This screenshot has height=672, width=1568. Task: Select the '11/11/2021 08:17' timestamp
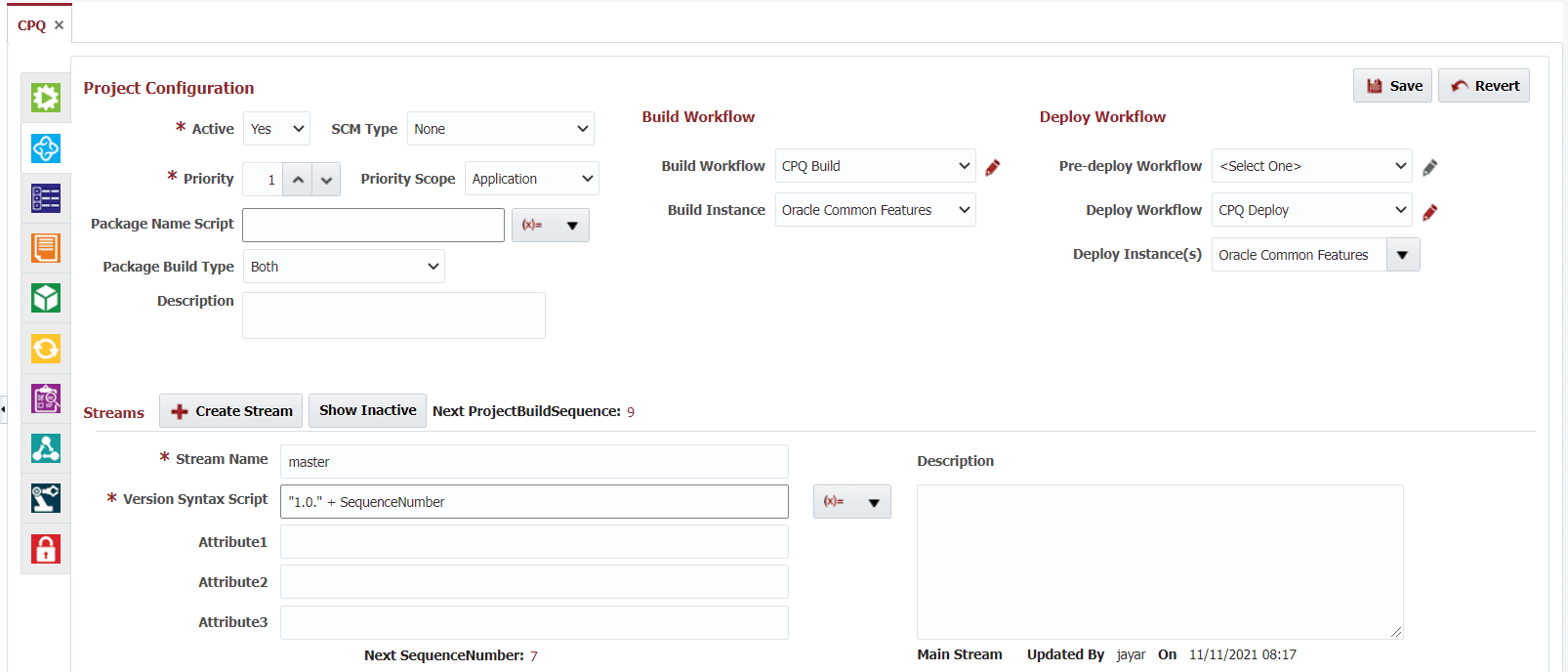(x=1243, y=654)
